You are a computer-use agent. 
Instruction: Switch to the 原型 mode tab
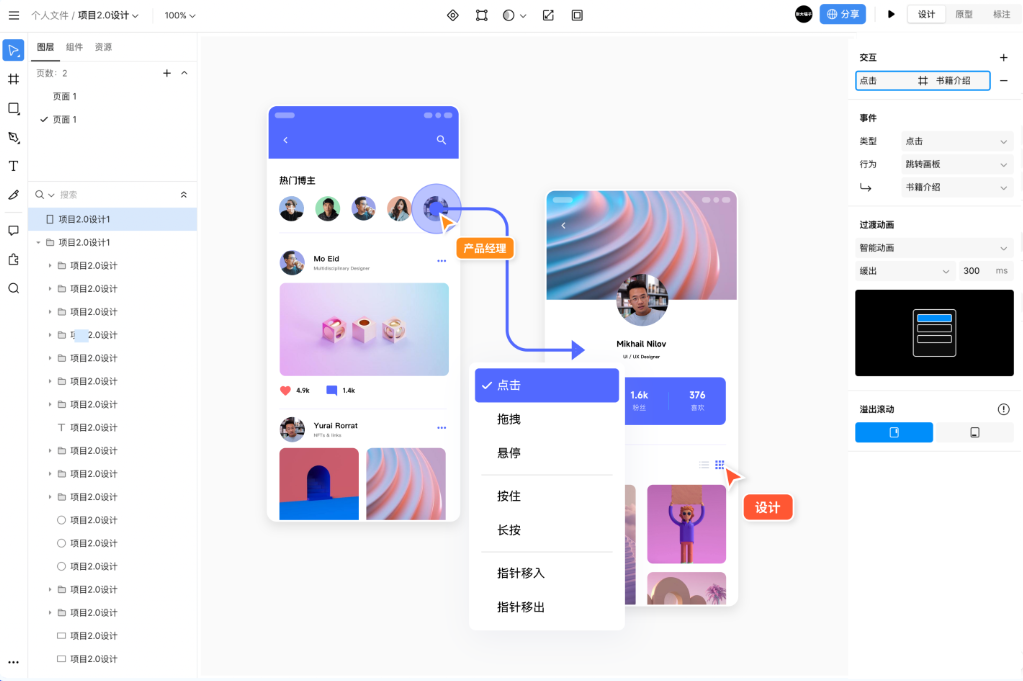pyautogui.click(x=964, y=14)
